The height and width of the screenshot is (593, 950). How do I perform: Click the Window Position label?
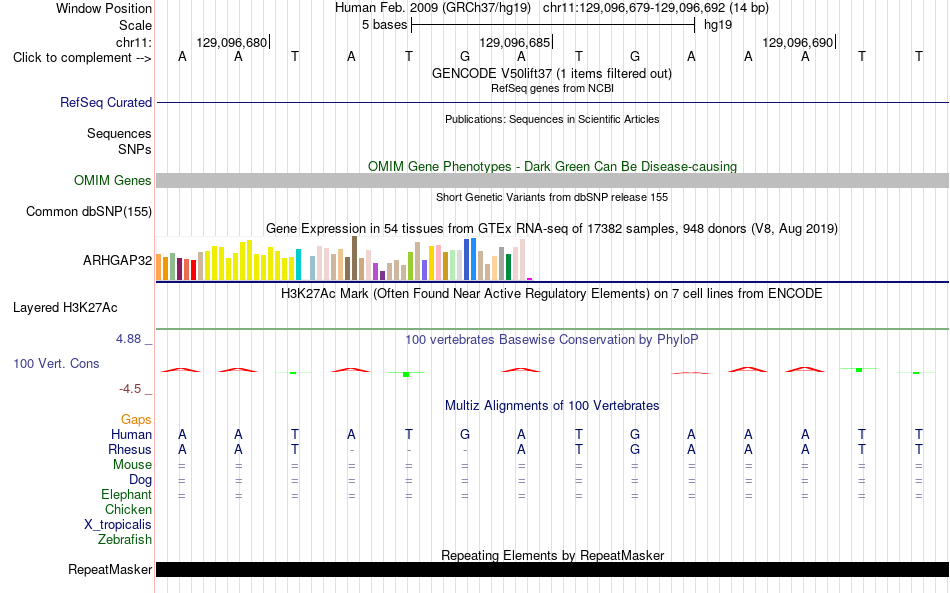point(104,8)
